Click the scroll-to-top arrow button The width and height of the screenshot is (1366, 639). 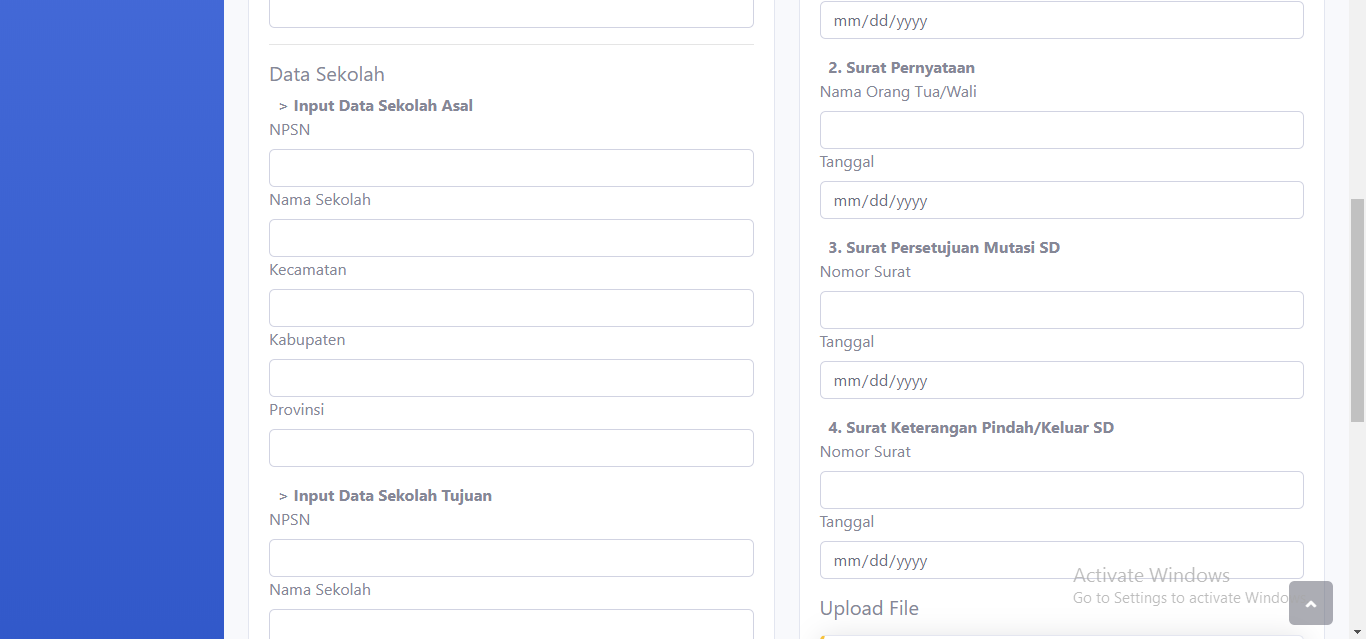click(1310, 603)
